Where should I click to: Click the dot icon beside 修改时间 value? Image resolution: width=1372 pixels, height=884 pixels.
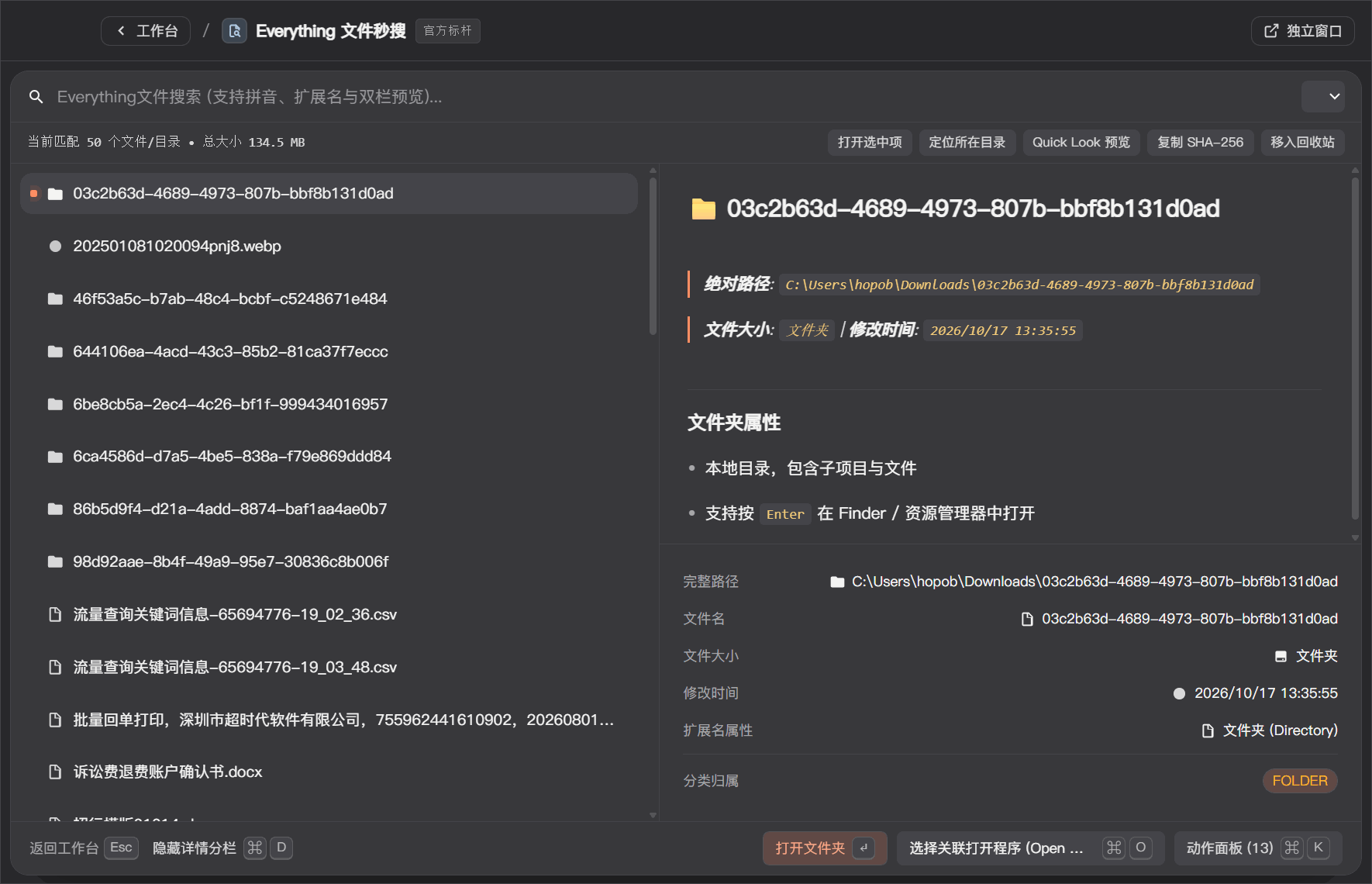(x=1179, y=693)
